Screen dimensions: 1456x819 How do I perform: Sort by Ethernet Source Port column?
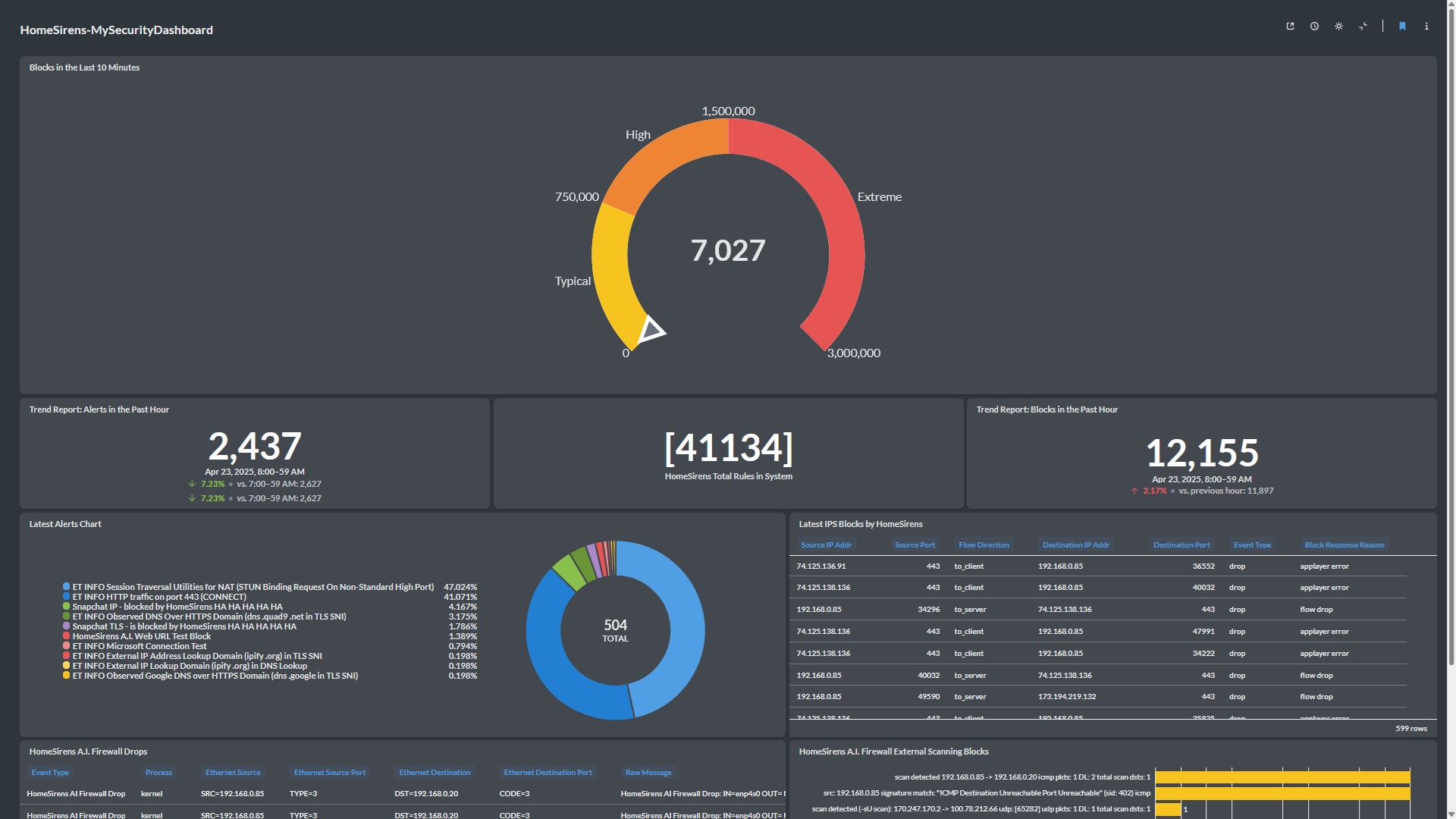pos(329,773)
